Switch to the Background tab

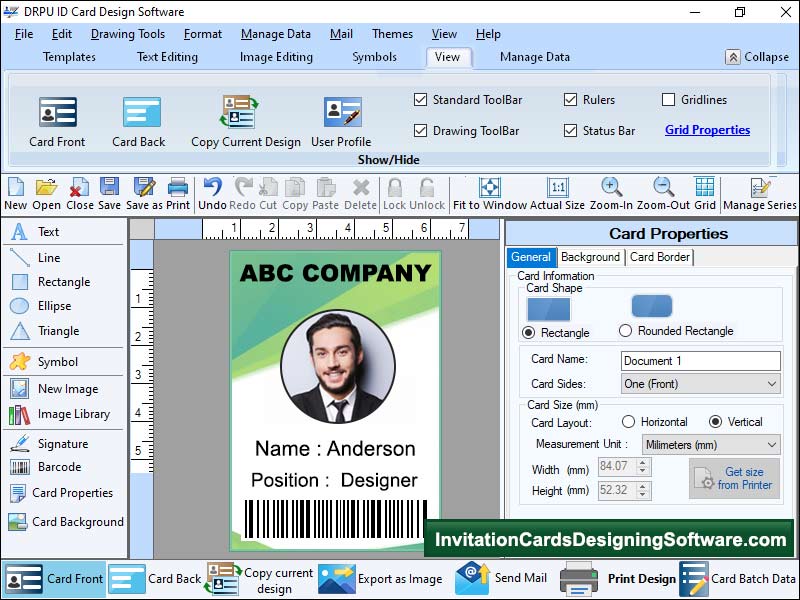pos(590,257)
